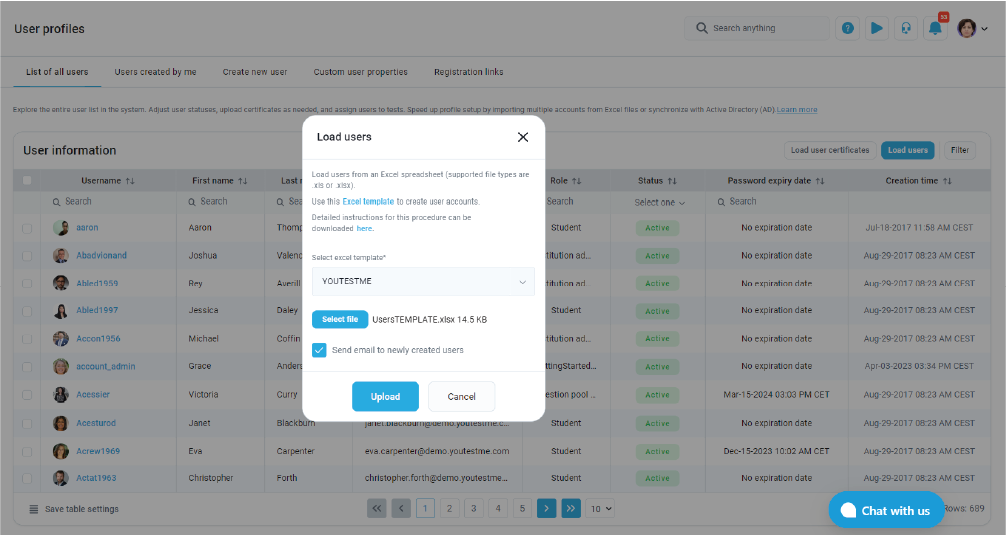
Task: Open the headset support icon
Action: (905, 28)
